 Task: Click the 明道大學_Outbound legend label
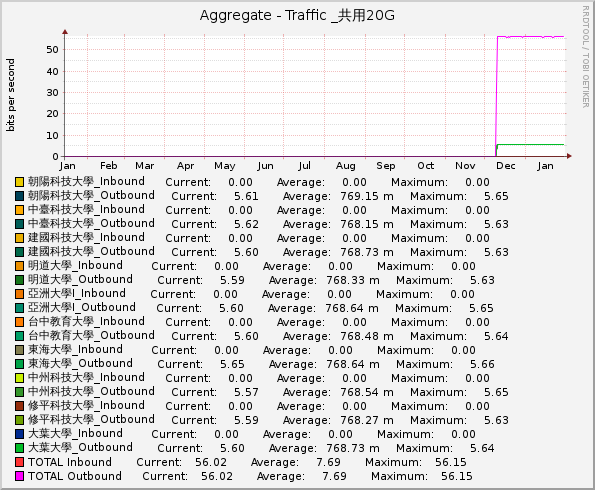coord(80,279)
